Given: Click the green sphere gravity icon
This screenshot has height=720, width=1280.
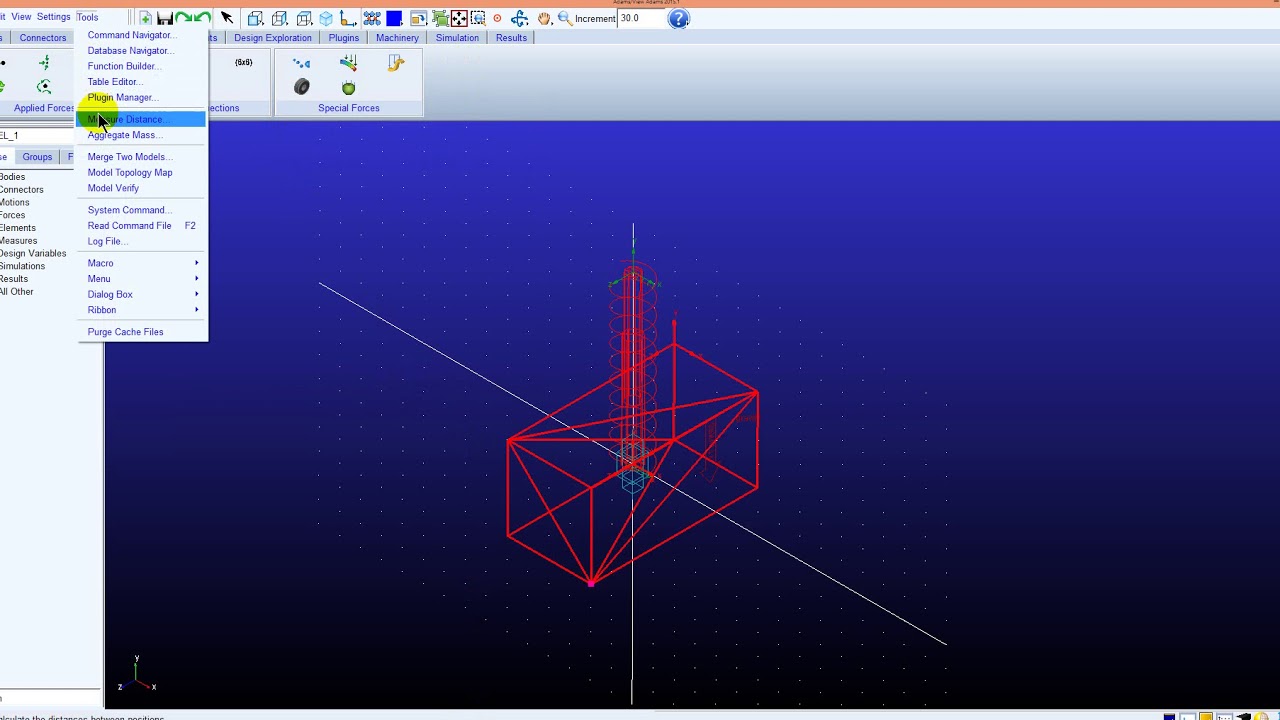Looking at the screenshot, I should 348,88.
